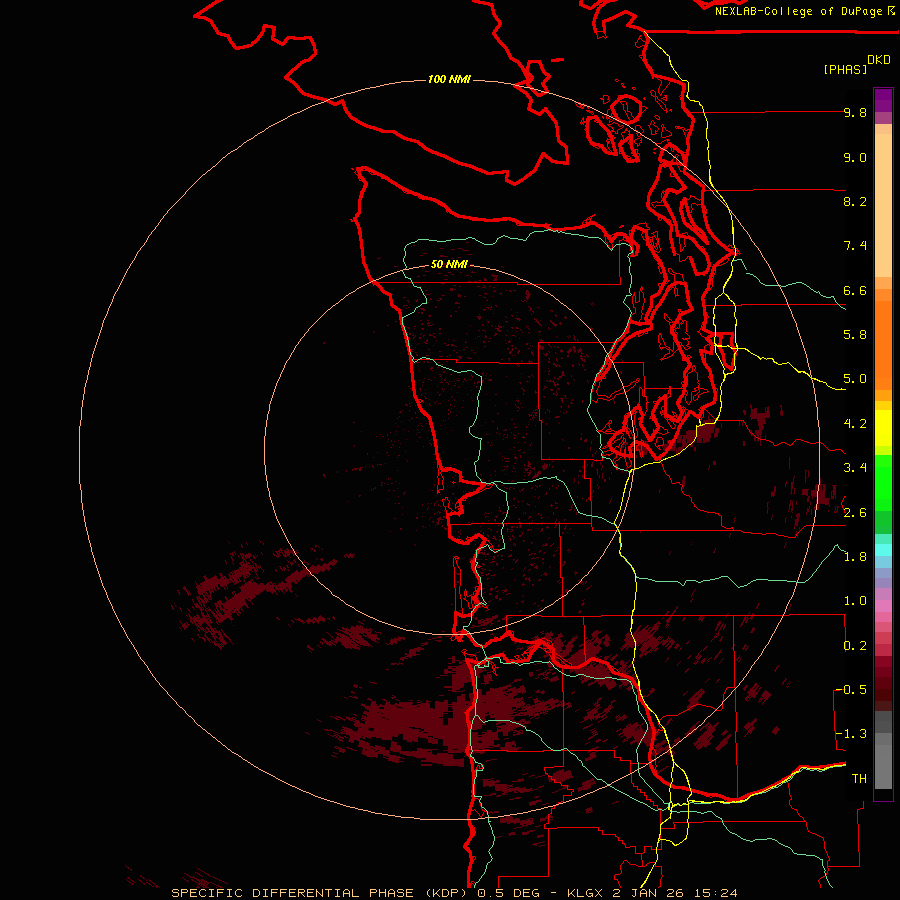Select the [PHAS] legend heading
The height and width of the screenshot is (900, 900).
point(845,69)
